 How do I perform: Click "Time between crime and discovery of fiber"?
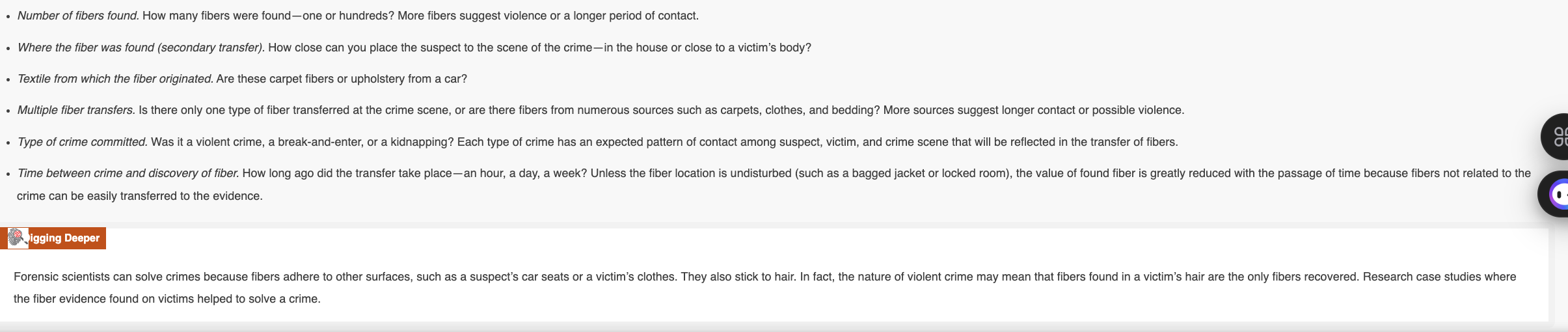click(x=128, y=173)
